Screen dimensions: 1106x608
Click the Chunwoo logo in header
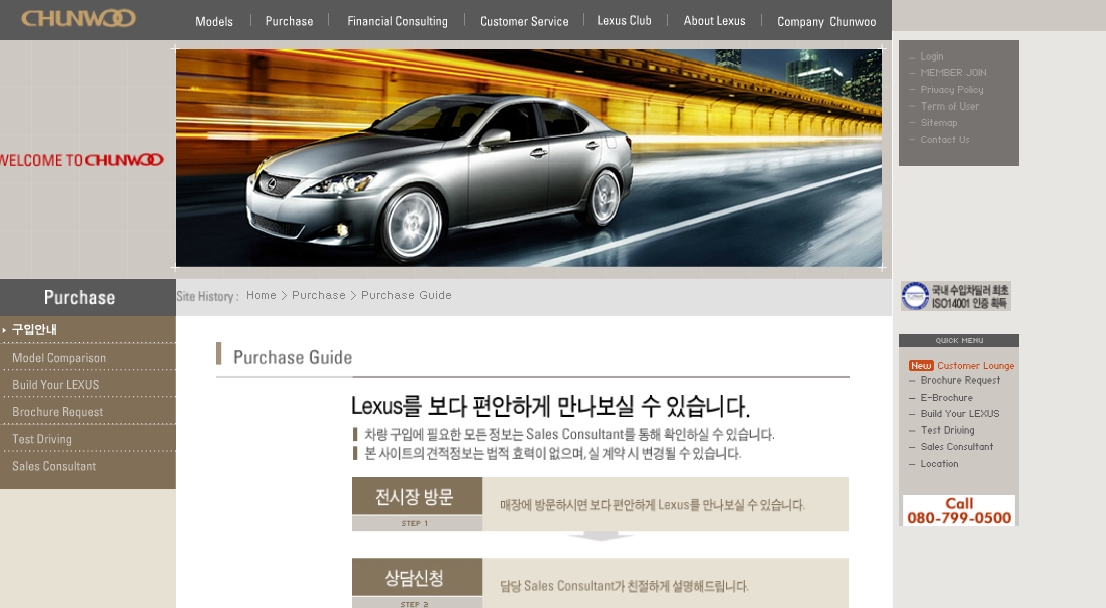tap(78, 18)
